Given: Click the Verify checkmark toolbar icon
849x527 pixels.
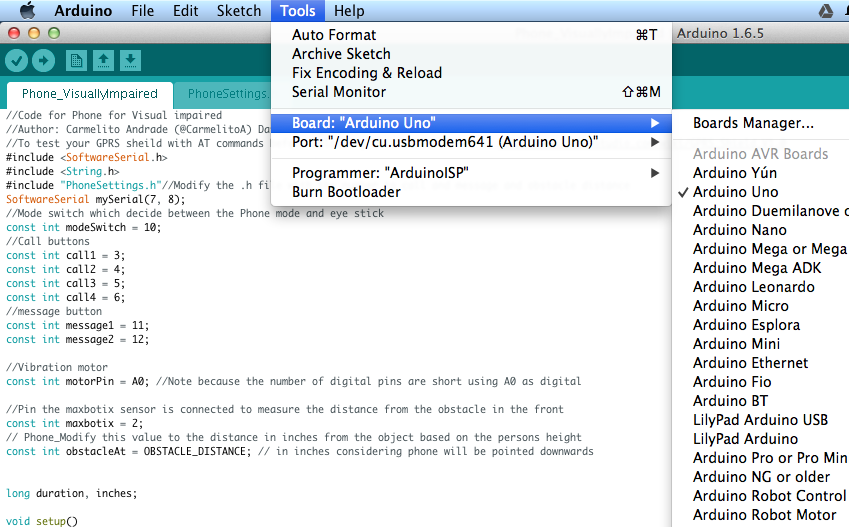Looking at the screenshot, I should (x=17, y=60).
